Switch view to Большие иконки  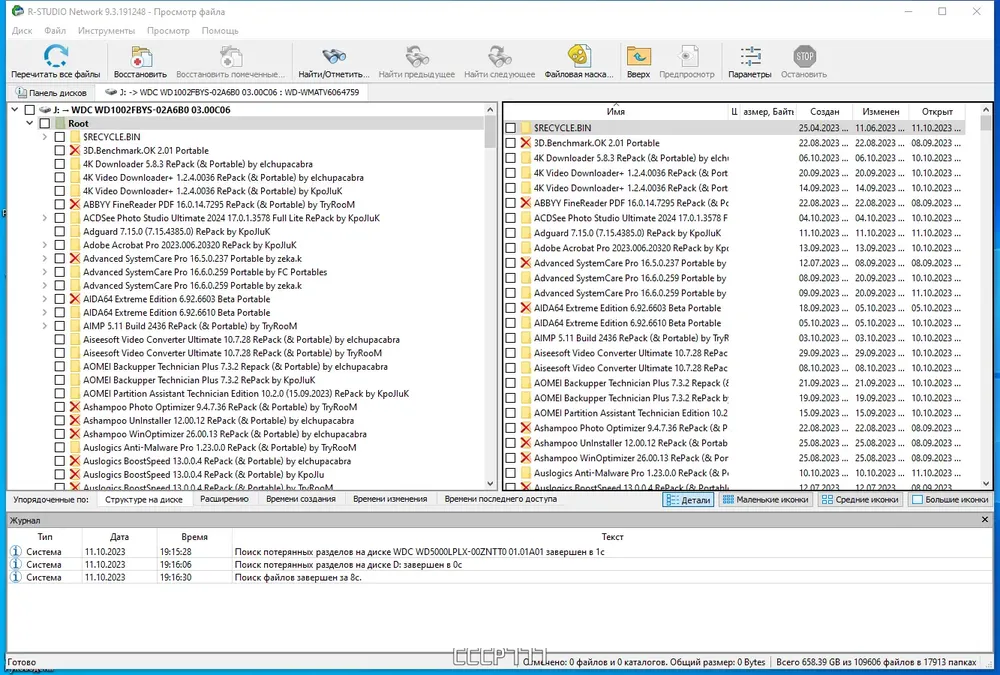click(949, 500)
